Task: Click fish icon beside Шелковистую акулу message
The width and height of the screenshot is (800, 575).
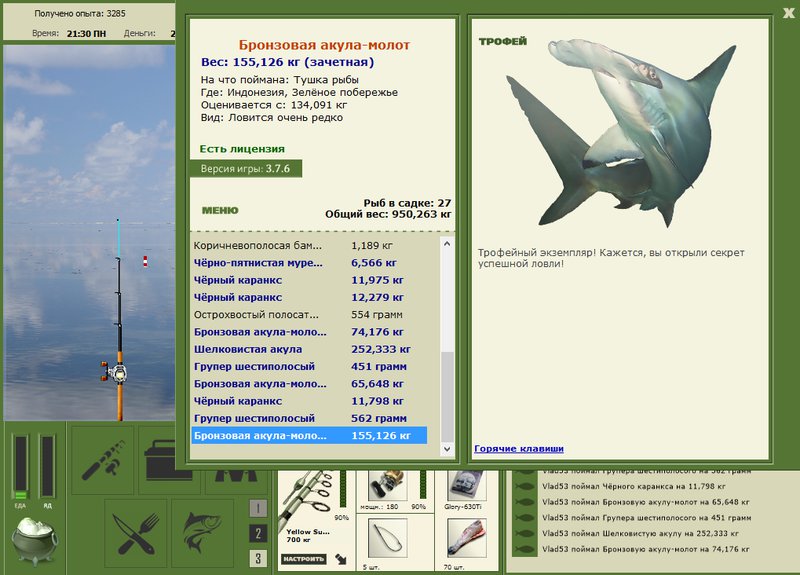Action: (524, 534)
